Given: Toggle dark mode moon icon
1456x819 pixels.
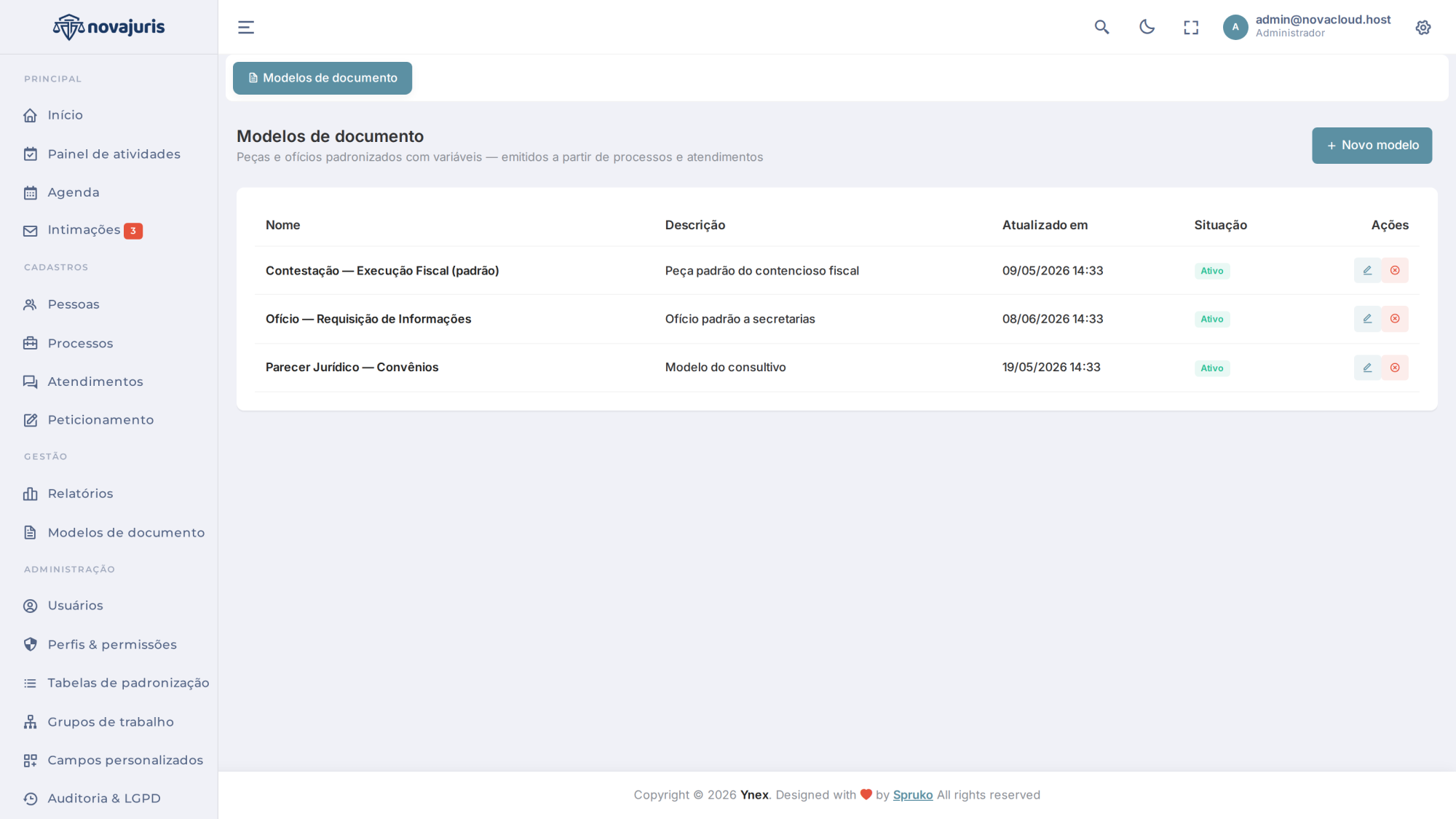Looking at the screenshot, I should (1147, 28).
